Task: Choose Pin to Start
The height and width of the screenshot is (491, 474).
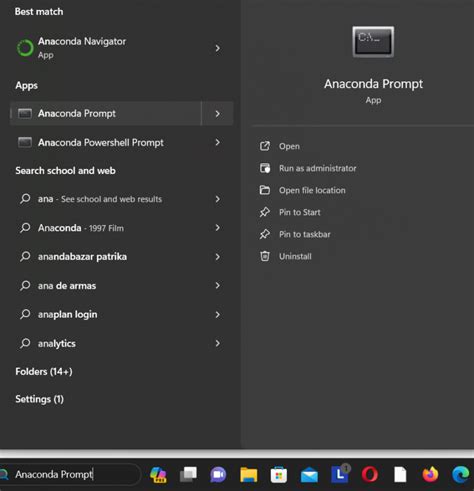Action: click(300, 212)
